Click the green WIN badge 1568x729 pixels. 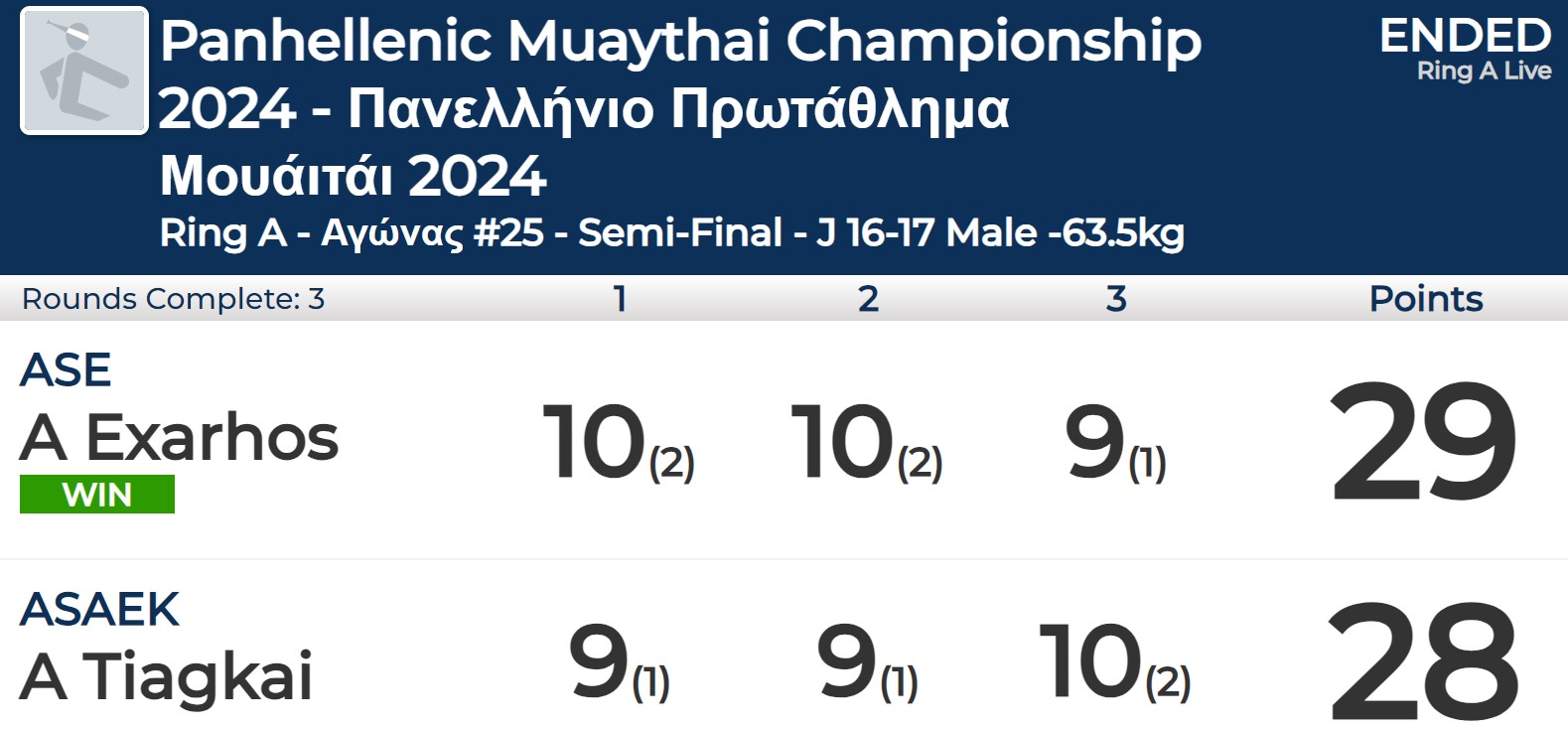tap(97, 494)
